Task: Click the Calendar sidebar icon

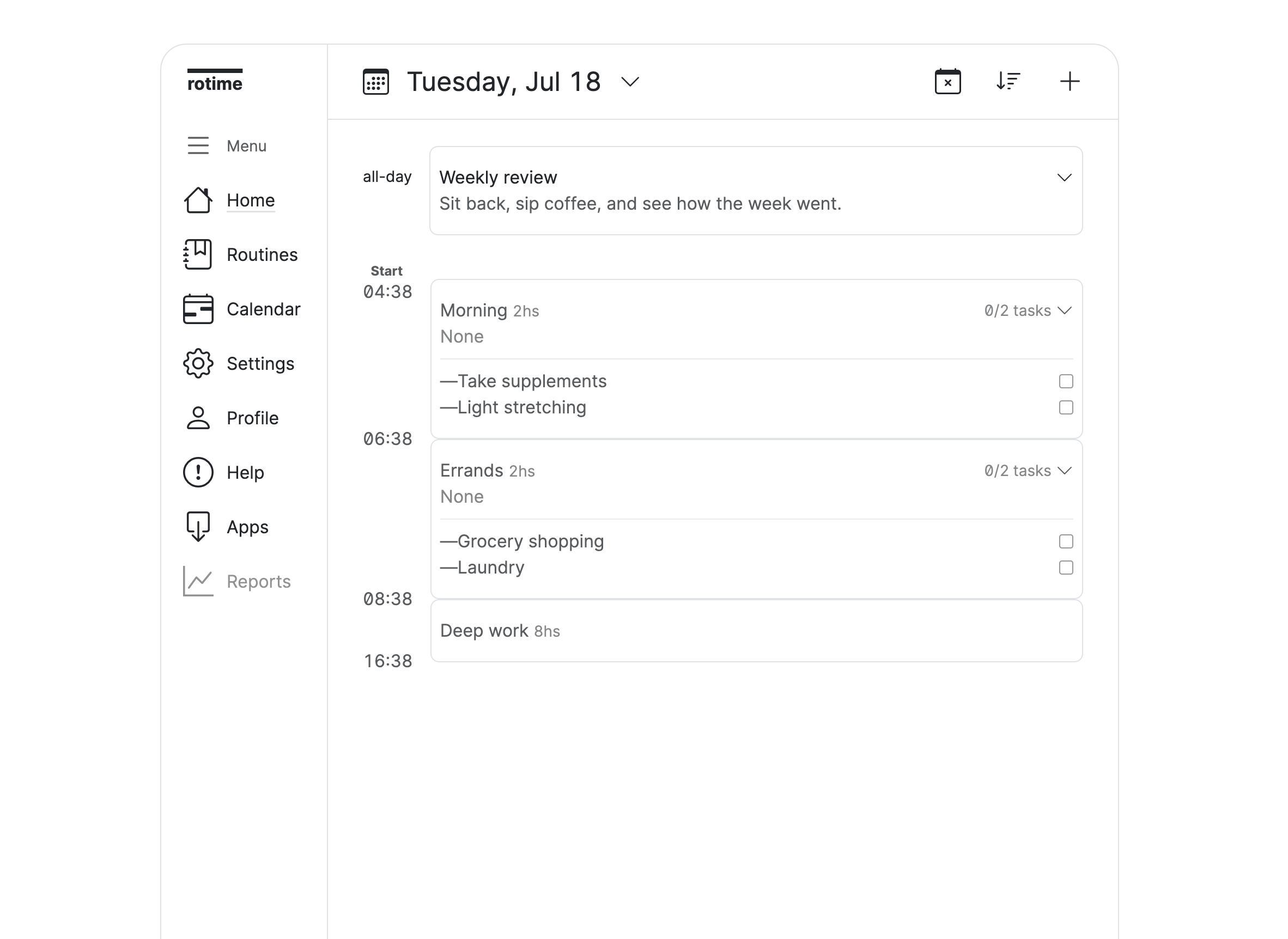Action: point(198,309)
